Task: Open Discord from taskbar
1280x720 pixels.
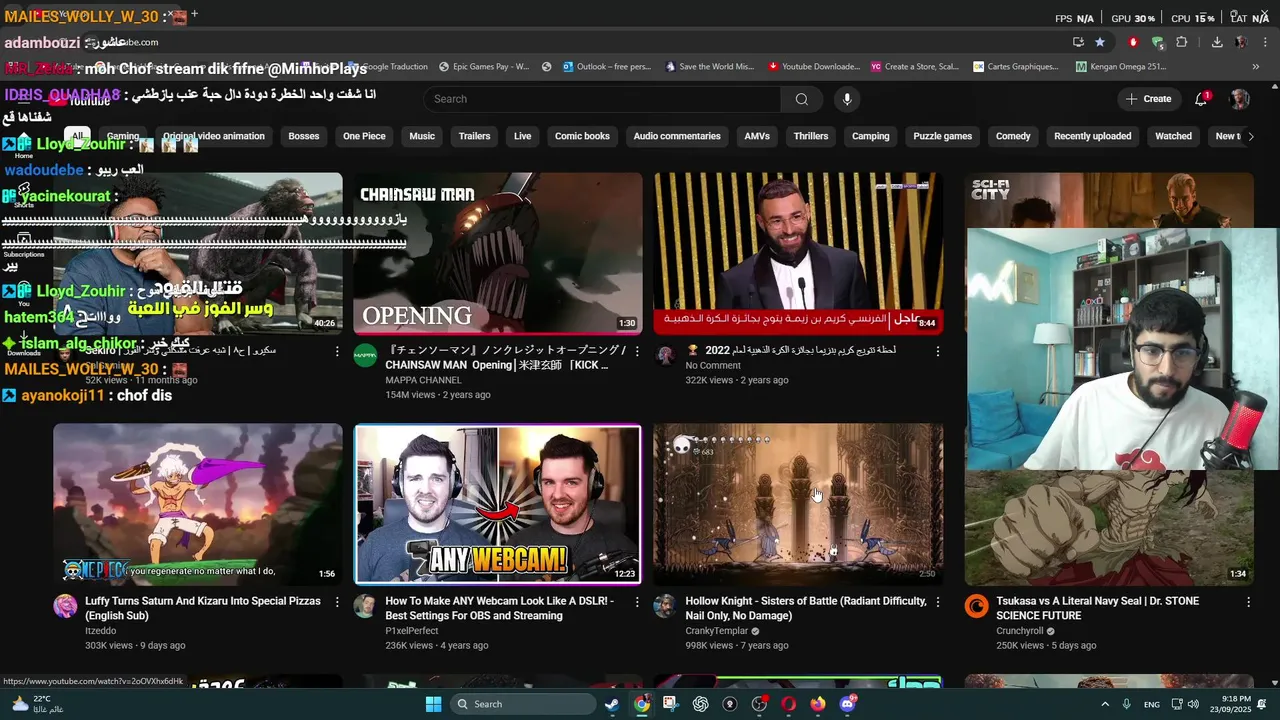Action: tap(848, 704)
